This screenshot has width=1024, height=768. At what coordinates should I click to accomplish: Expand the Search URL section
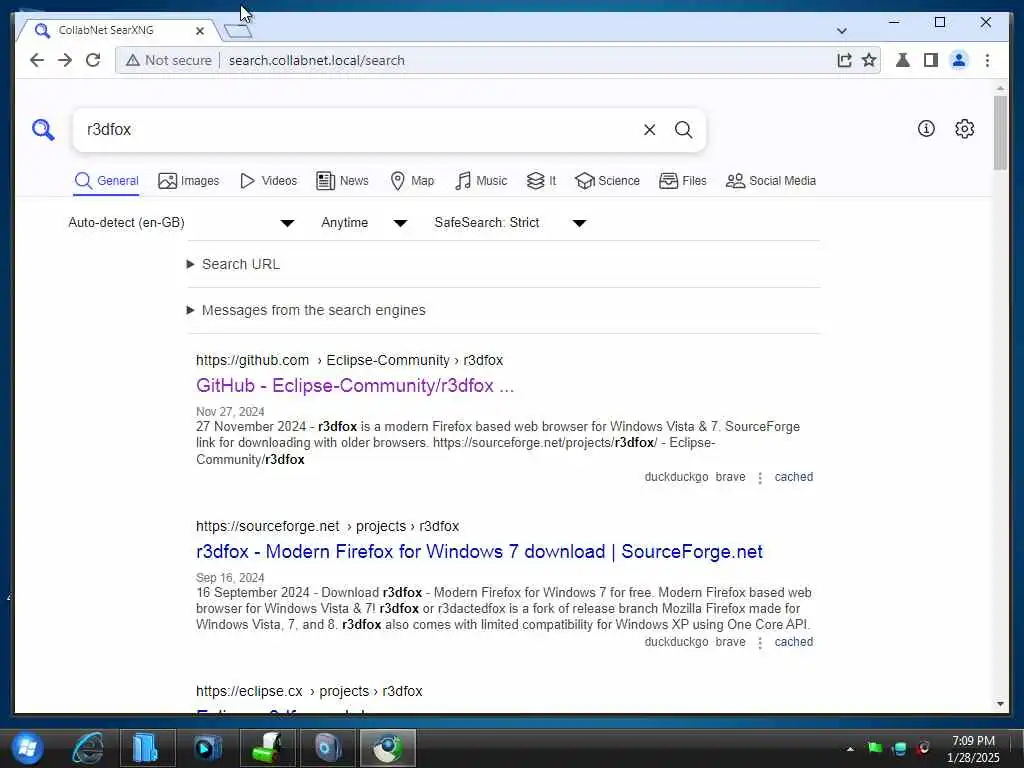(x=233, y=264)
